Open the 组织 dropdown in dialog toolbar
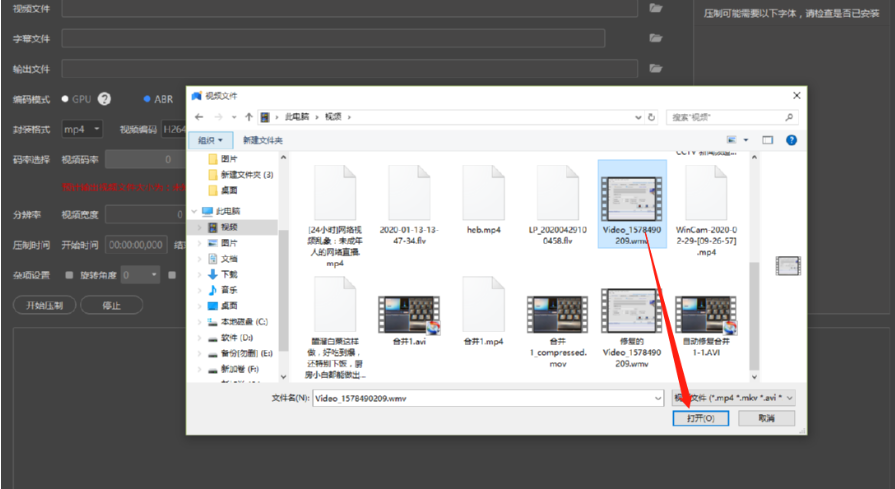The height and width of the screenshot is (489, 895). click(210, 140)
